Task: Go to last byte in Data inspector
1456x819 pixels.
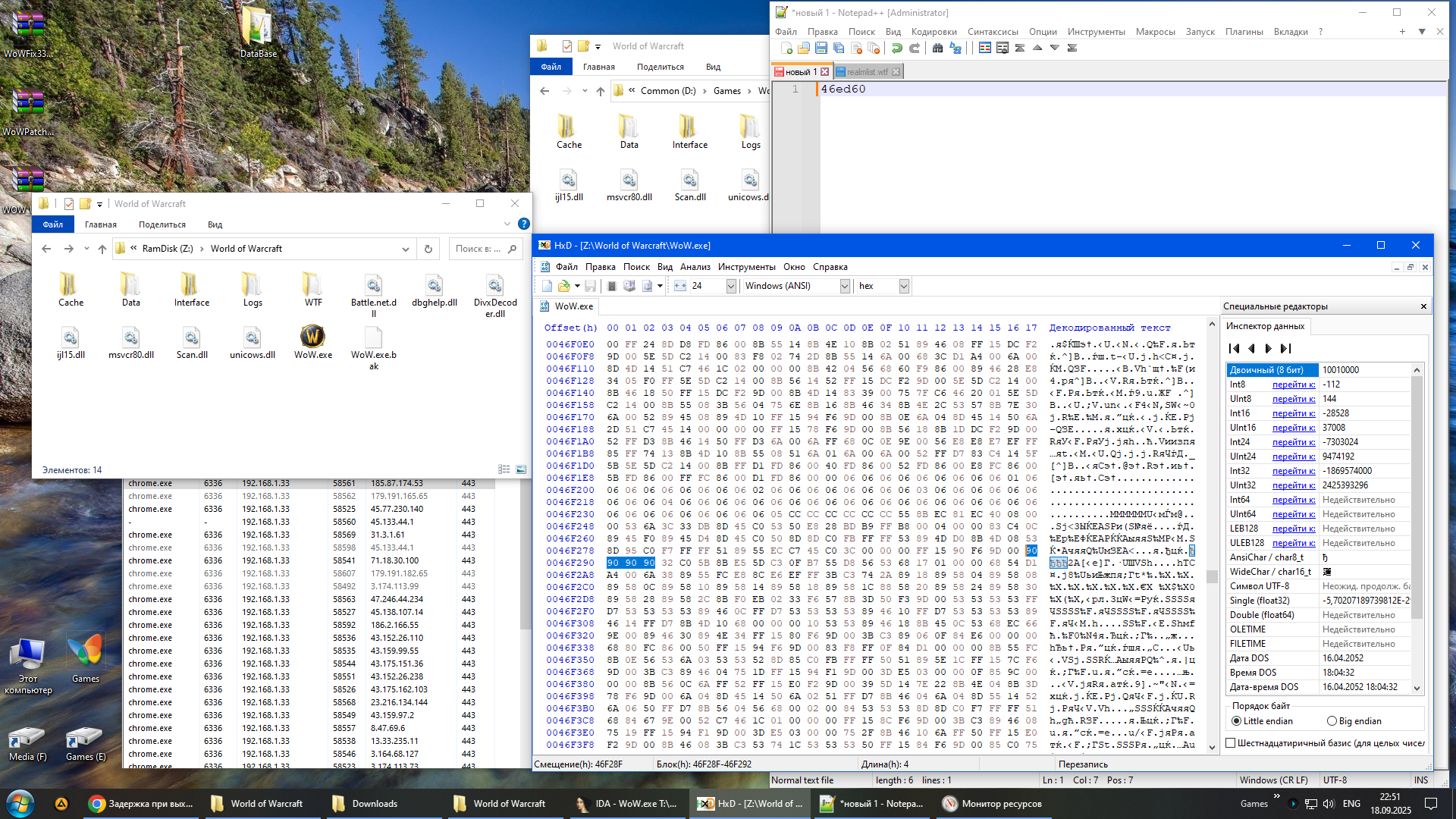Action: click(x=1285, y=349)
